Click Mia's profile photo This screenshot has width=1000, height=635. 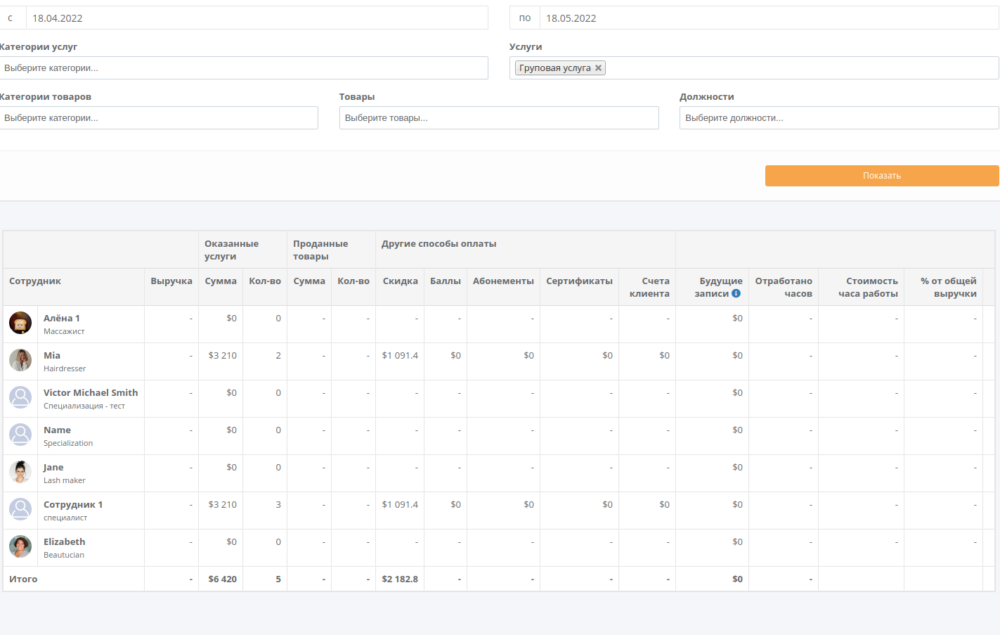[20, 360]
